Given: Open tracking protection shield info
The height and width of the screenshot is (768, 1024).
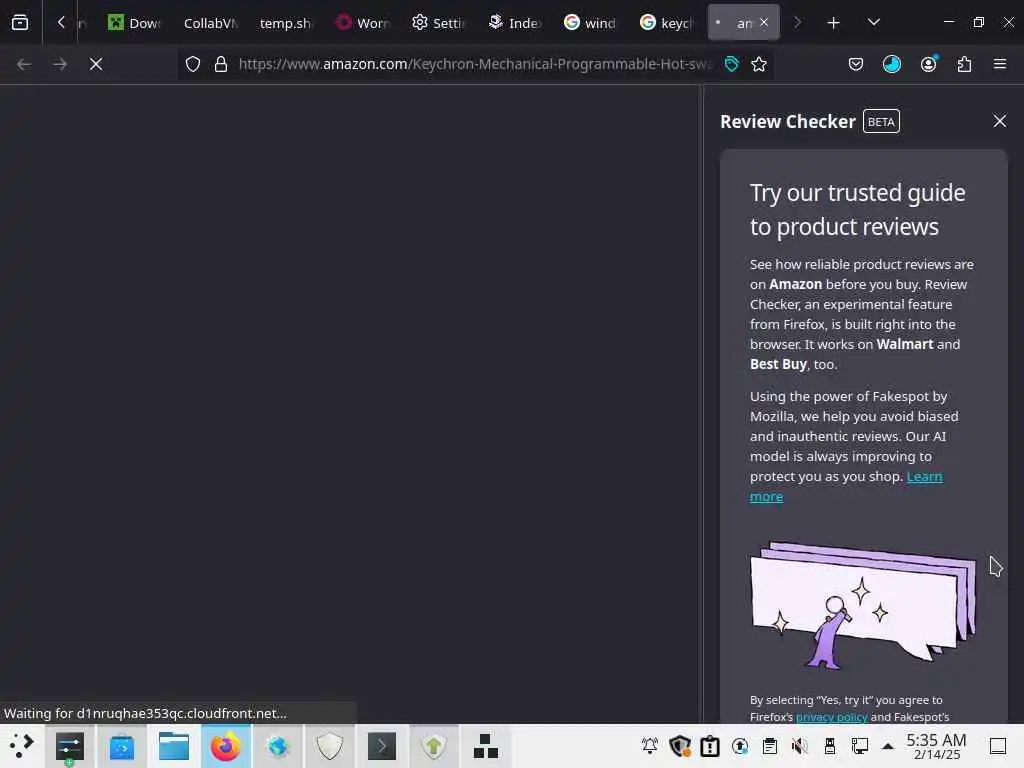Looking at the screenshot, I should [193, 64].
